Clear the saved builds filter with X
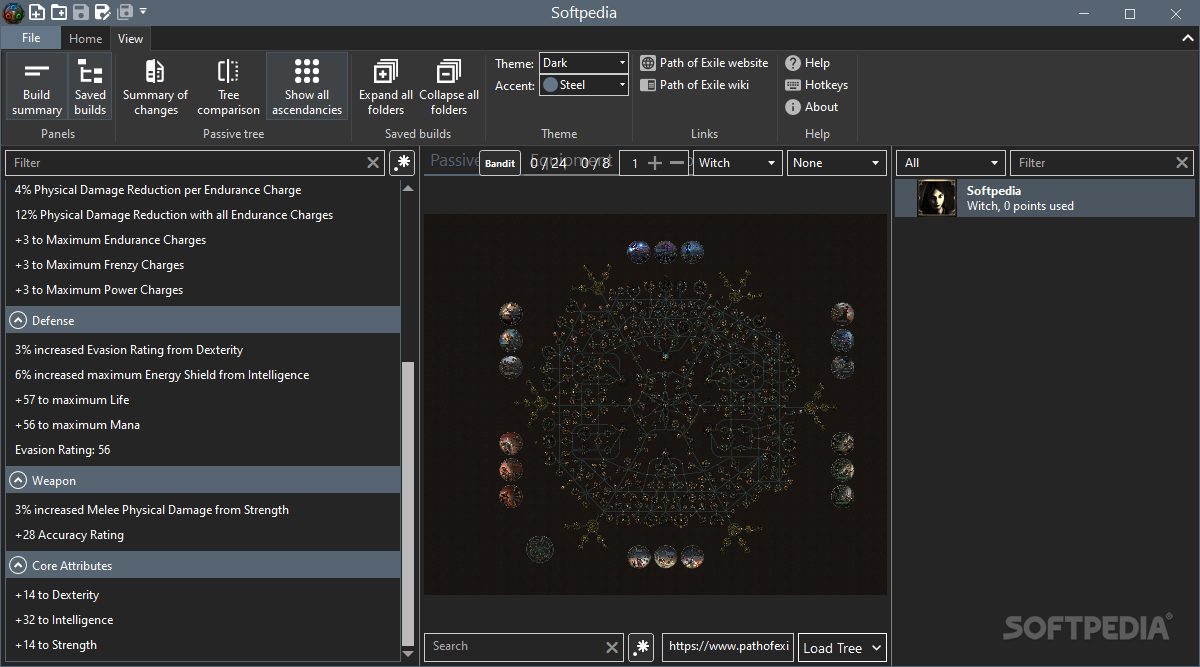 [1182, 162]
